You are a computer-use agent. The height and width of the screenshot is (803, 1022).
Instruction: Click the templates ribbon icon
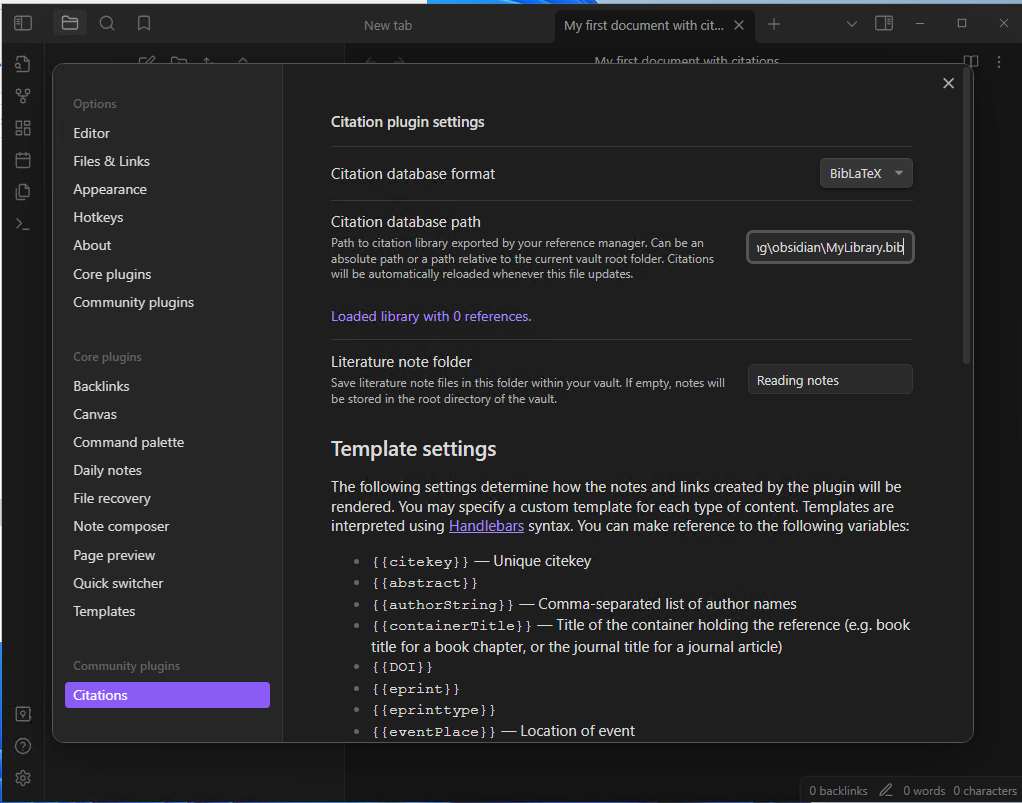click(23, 192)
